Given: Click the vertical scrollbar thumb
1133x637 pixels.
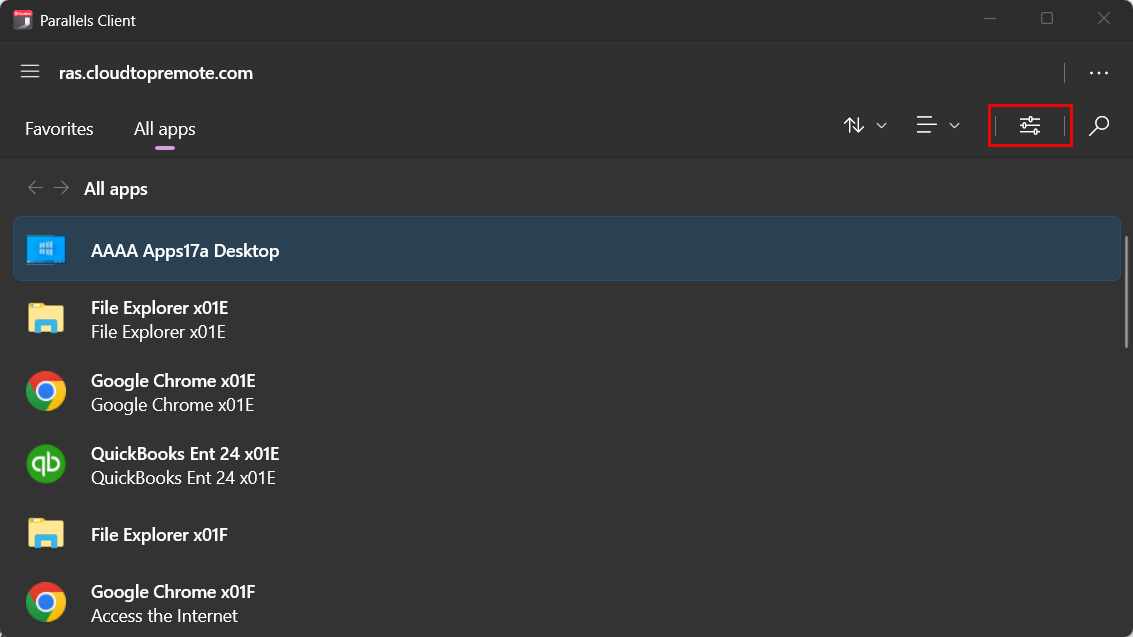Looking at the screenshot, I should coord(1126,291).
